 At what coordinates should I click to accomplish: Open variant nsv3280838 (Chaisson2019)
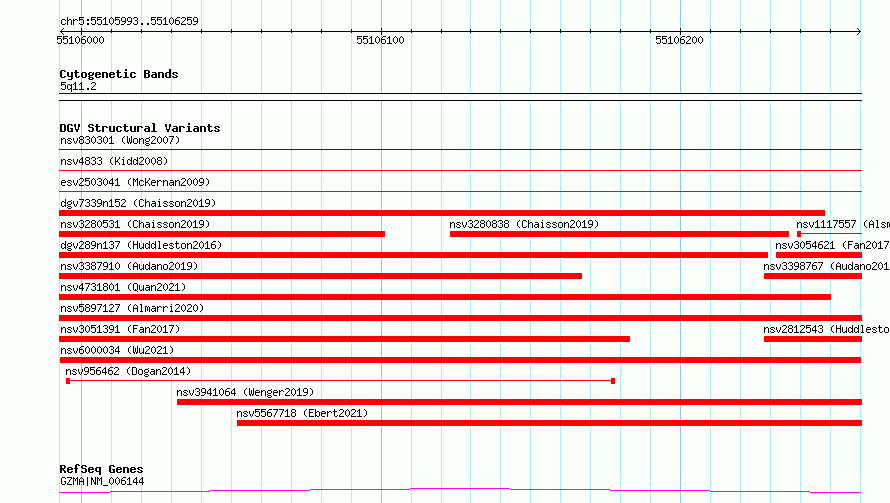coord(524,224)
